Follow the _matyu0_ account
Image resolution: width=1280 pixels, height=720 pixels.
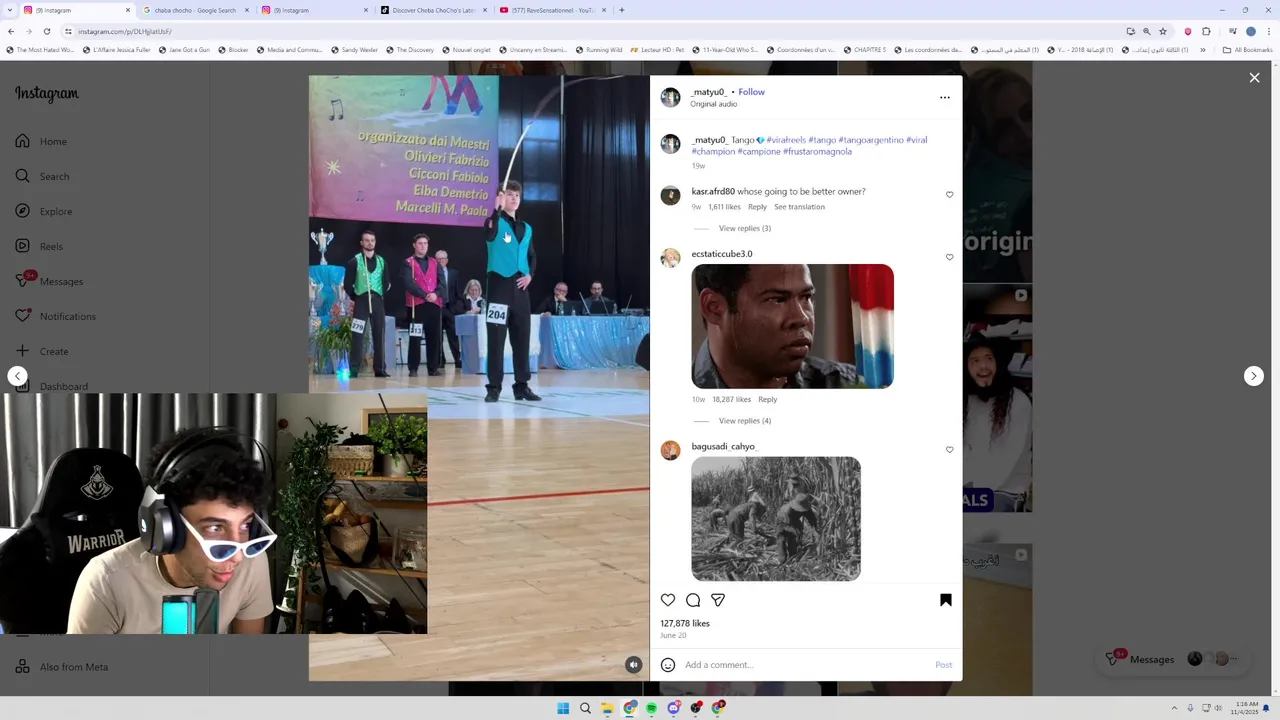tap(751, 92)
